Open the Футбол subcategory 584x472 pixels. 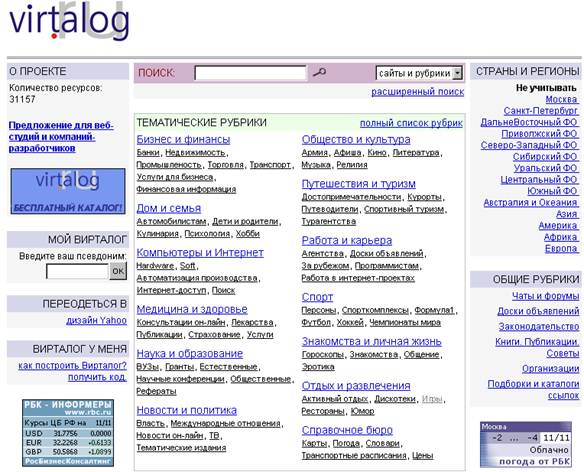coord(316,322)
